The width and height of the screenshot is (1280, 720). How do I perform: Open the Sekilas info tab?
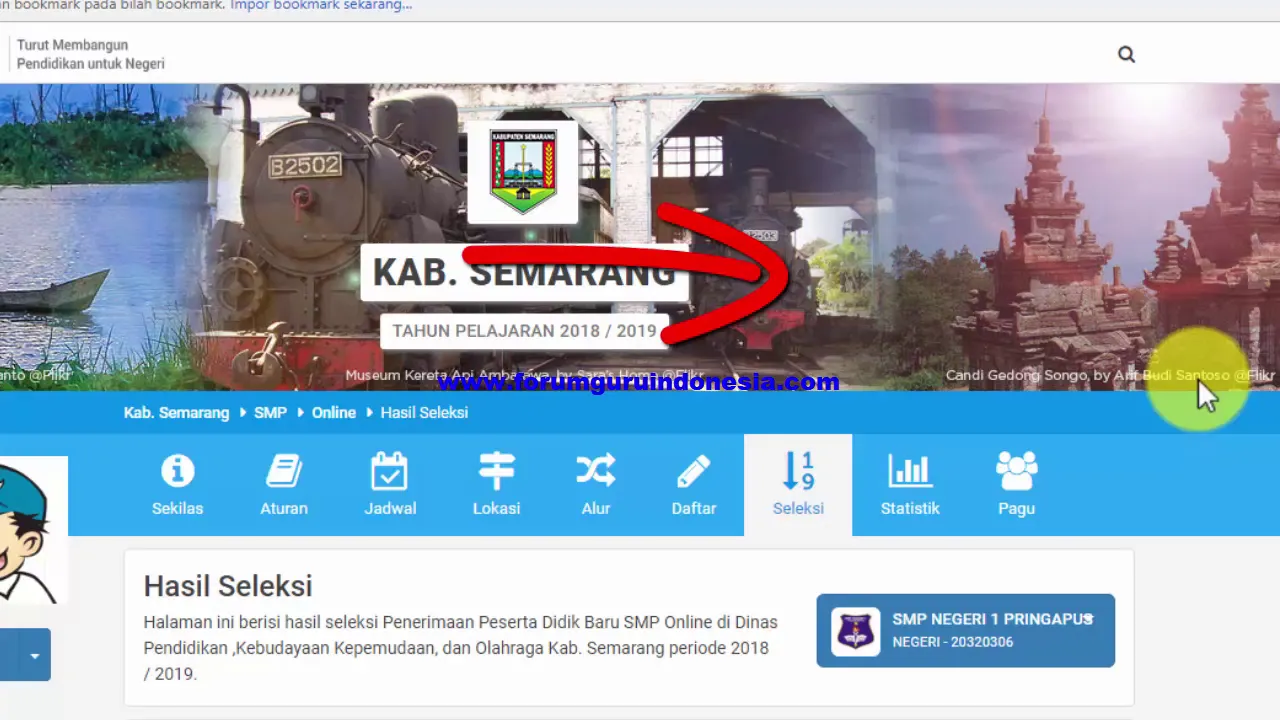pyautogui.click(x=178, y=485)
